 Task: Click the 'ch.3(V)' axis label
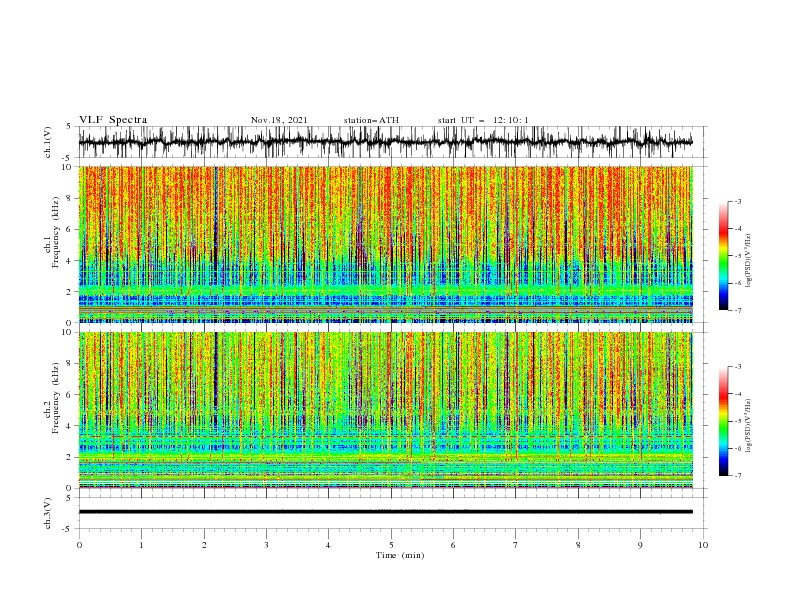pos(48,513)
